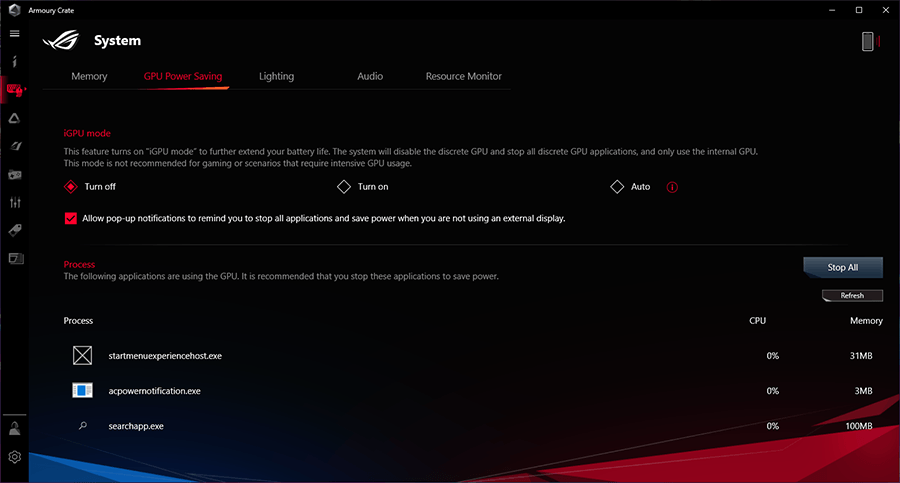Viewport: 900px width, 483px height.
Task: Toggle the pop-up notifications checkbox
Action: tap(71, 218)
